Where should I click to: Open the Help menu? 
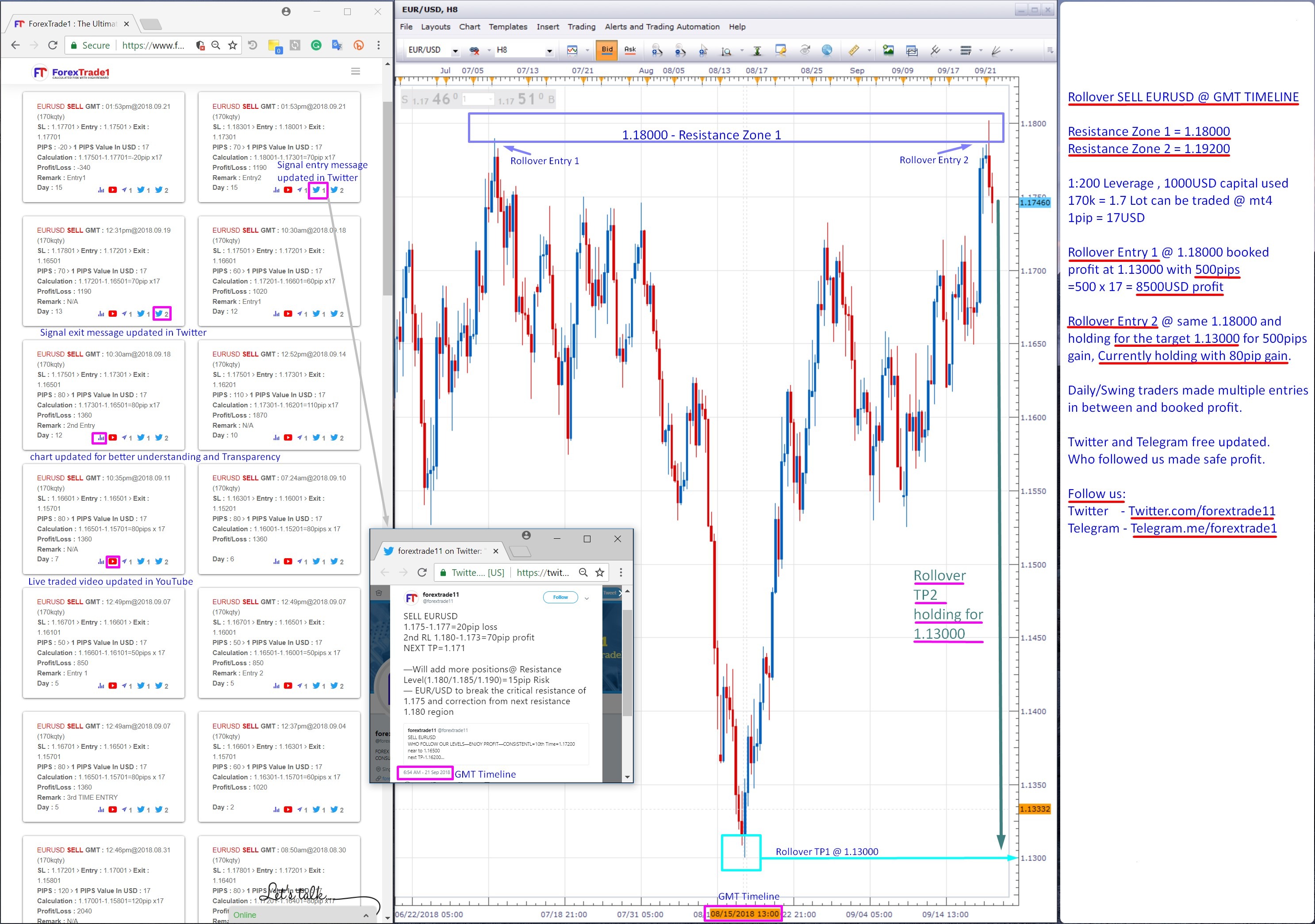point(737,27)
